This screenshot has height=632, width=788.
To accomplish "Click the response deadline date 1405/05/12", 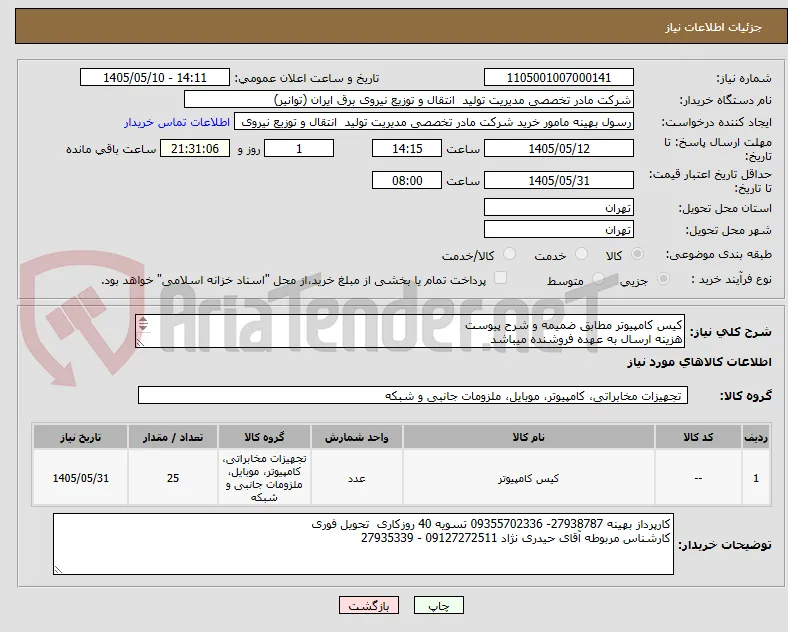I will click(x=558, y=149).
